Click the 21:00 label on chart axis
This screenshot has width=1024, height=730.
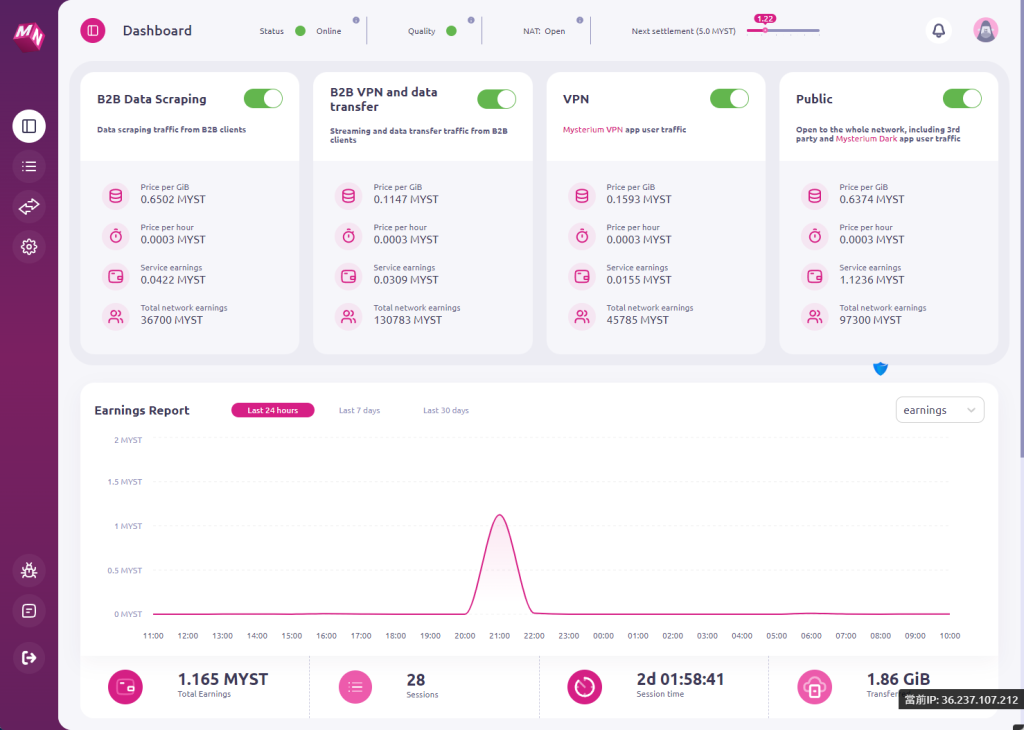coord(500,635)
